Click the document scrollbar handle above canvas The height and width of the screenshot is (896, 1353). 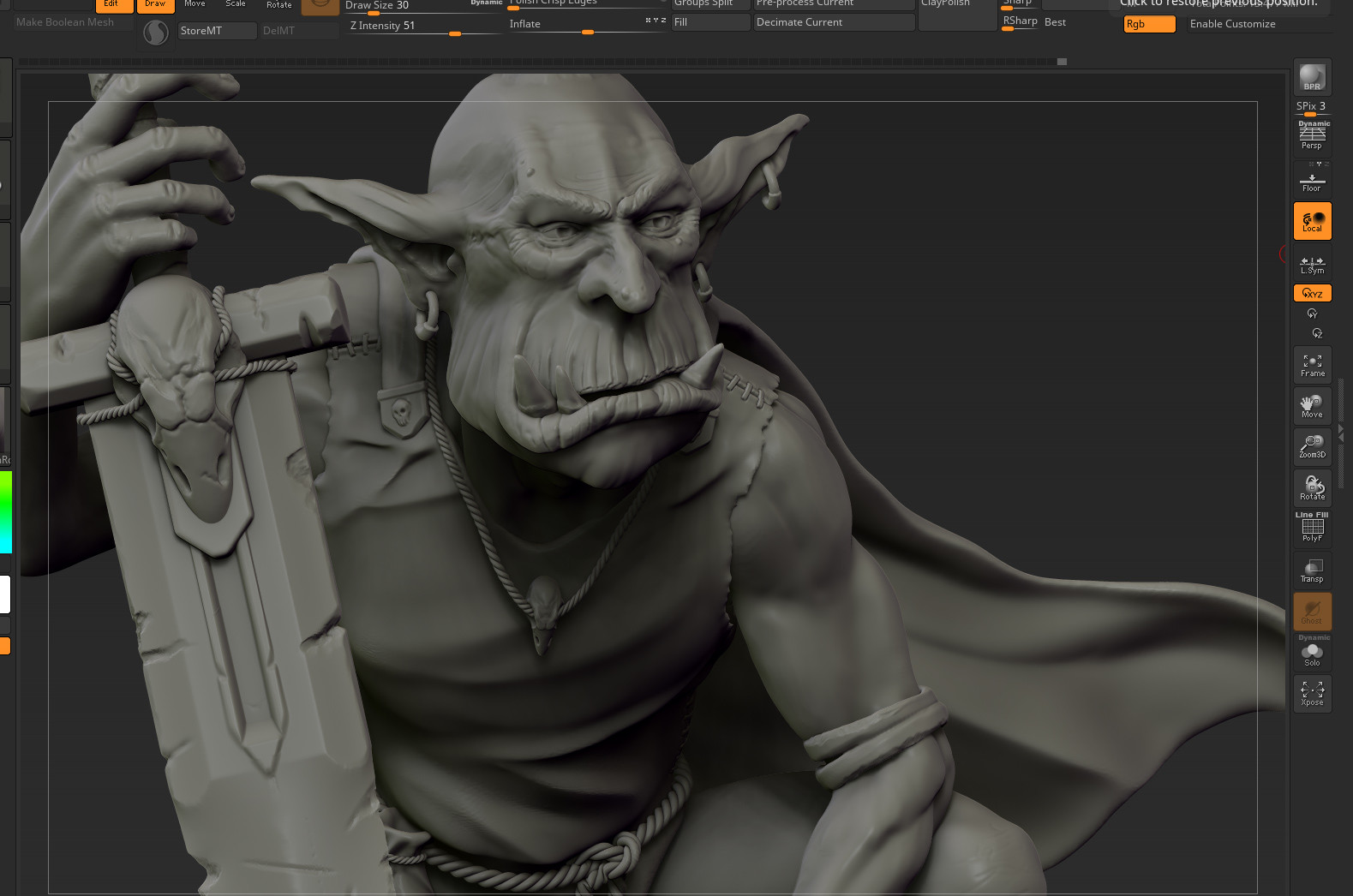coord(1062,62)
